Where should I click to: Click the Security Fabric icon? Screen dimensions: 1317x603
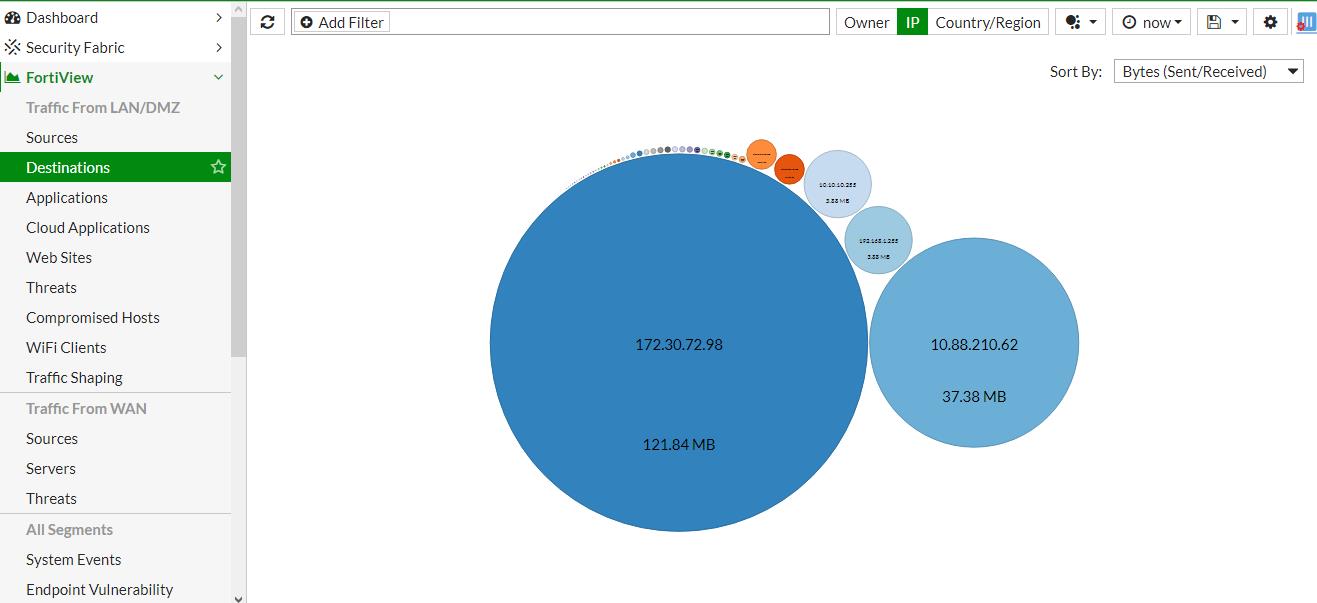13,47
